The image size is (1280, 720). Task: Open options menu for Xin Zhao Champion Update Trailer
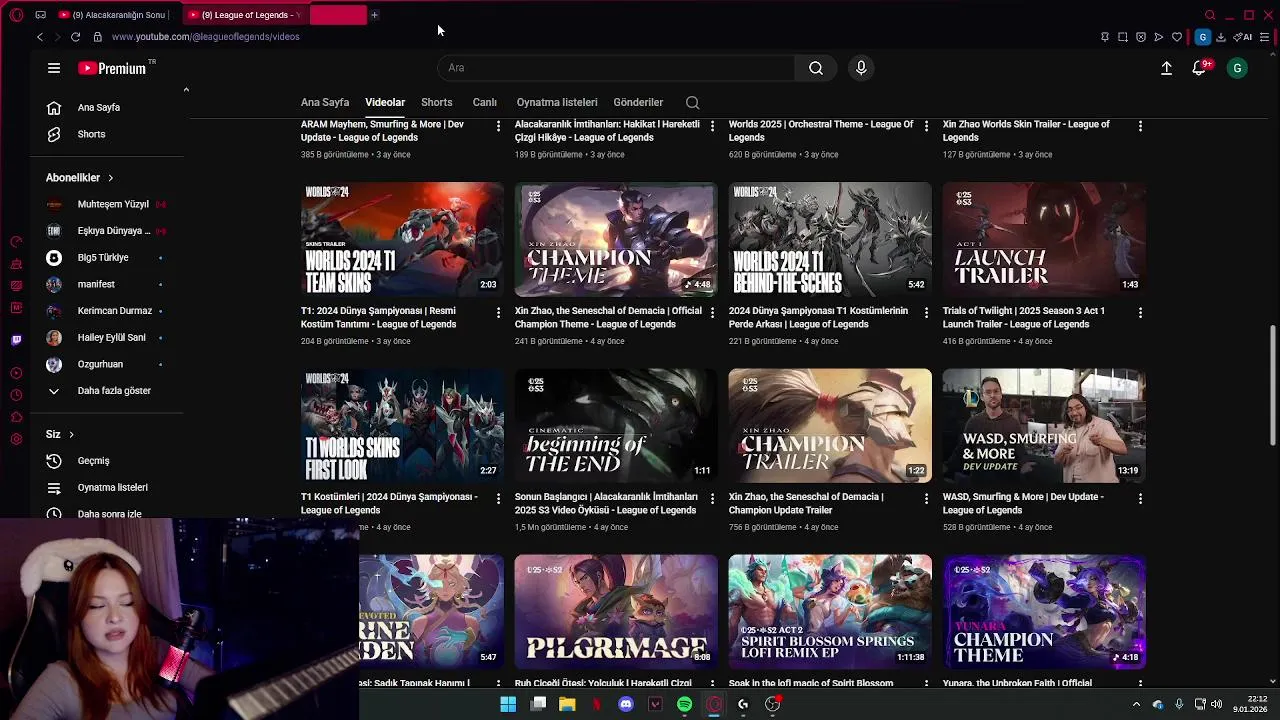(926, 499)
